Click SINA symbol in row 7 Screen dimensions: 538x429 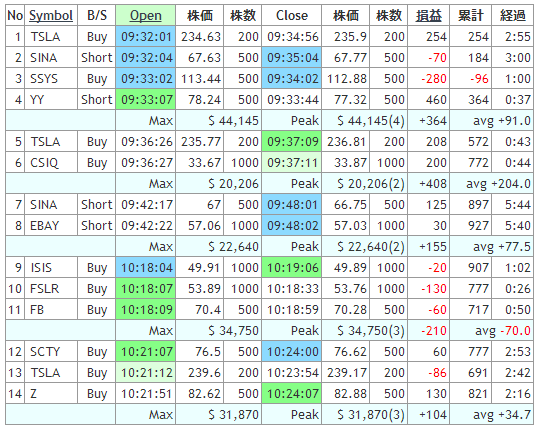coord(44,205)
